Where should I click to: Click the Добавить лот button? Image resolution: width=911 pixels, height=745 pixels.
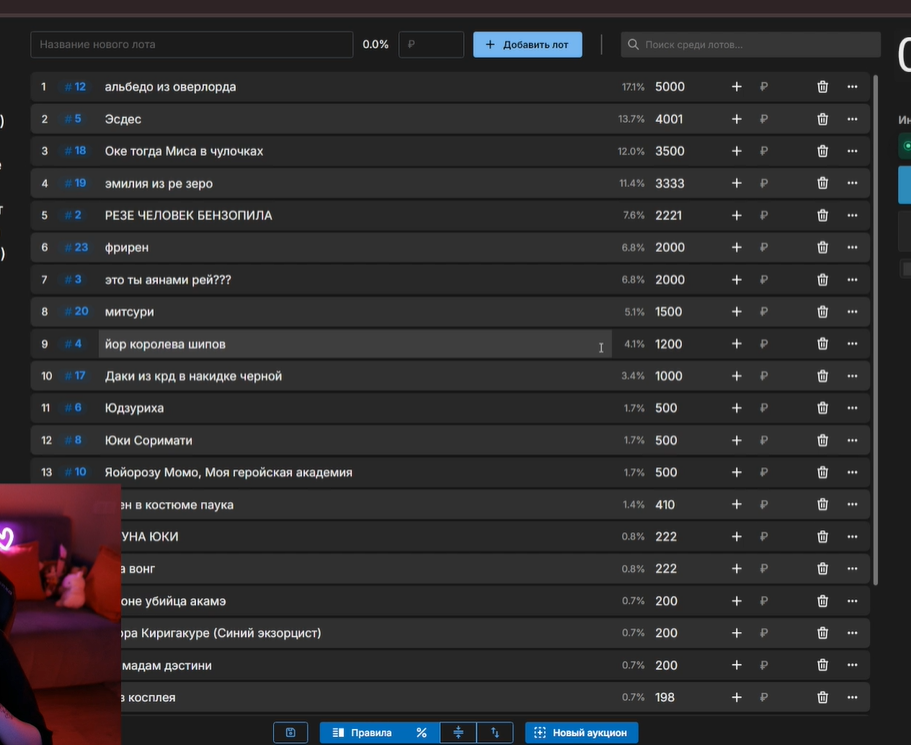(x=527, y=45)
